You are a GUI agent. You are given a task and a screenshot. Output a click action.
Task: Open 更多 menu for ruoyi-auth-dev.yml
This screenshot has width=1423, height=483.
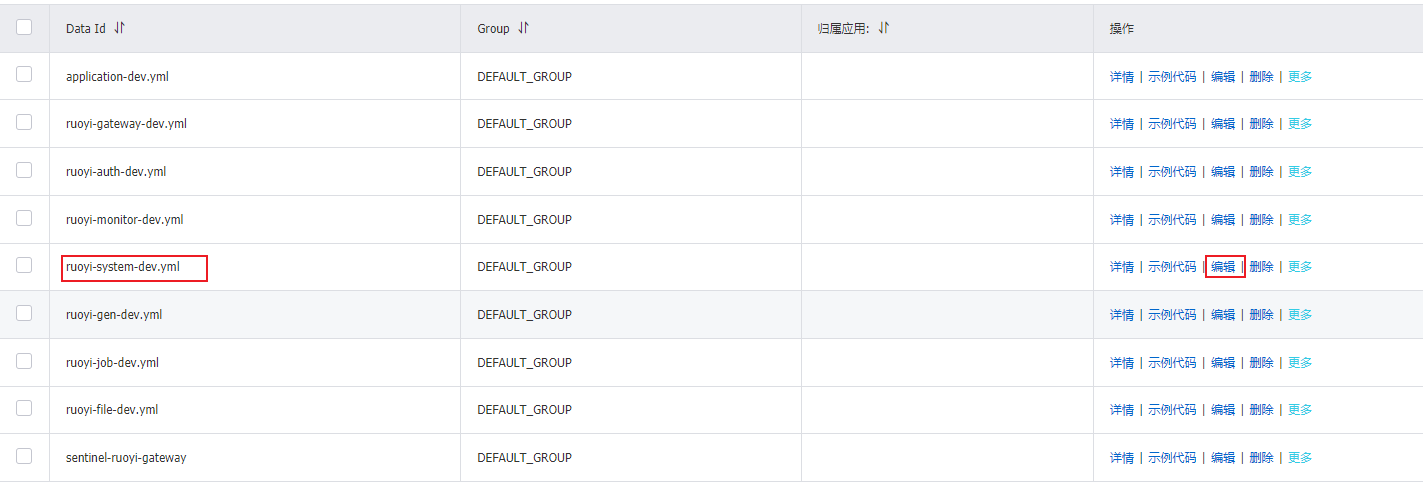1300,172
